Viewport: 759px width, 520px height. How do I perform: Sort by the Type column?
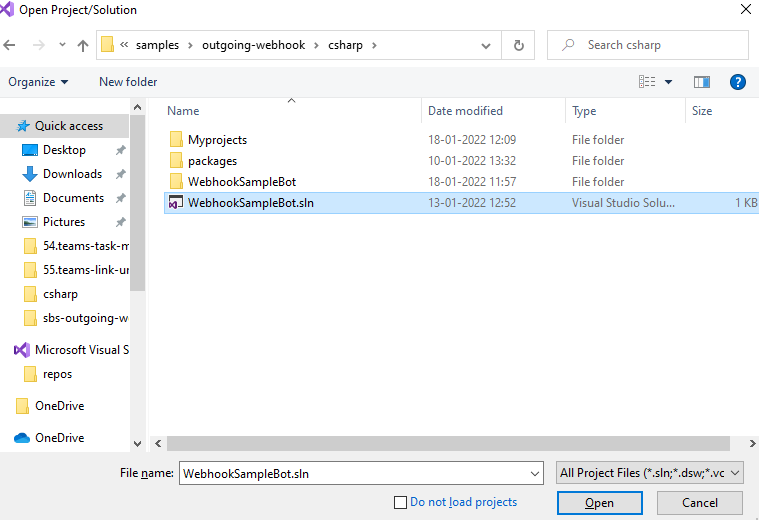[x=584, y=111]
